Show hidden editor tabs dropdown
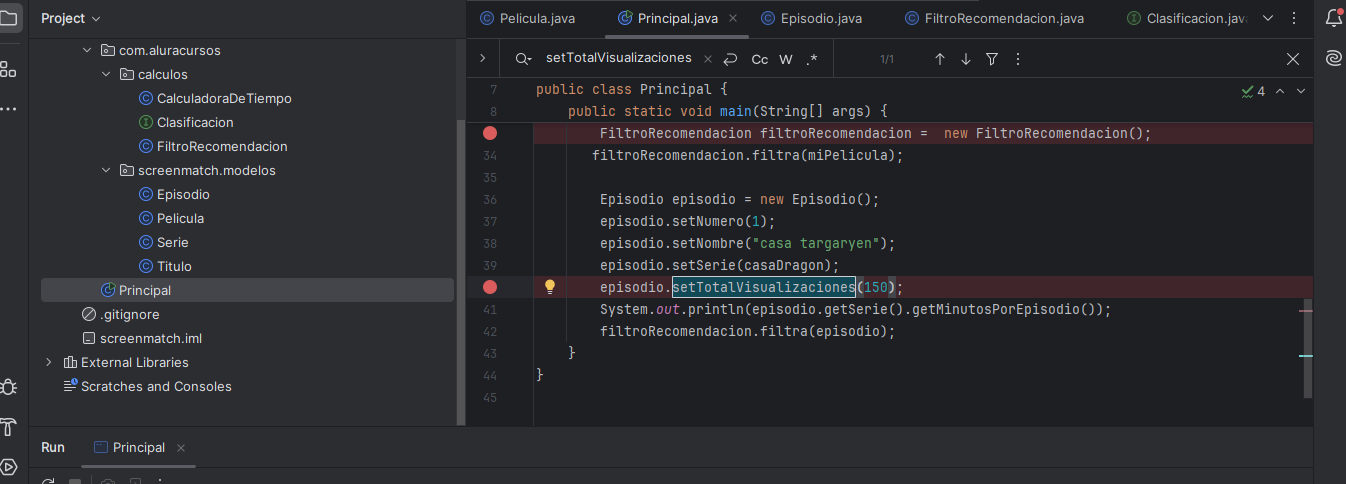 click(x=1268, y=18)
